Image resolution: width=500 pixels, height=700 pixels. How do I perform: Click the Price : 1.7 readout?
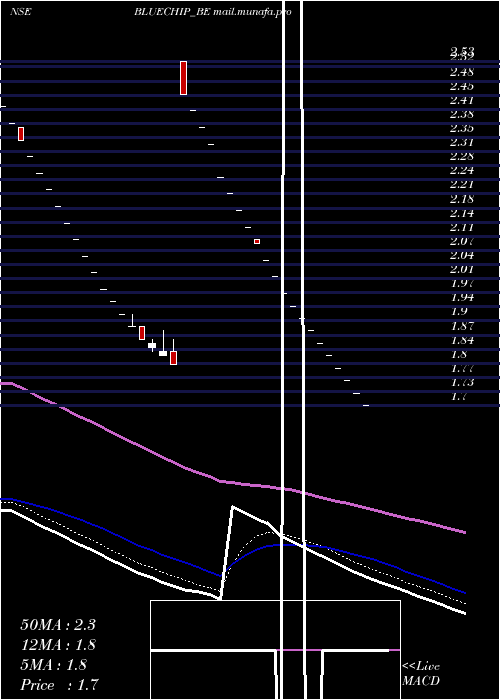(59, 685)
